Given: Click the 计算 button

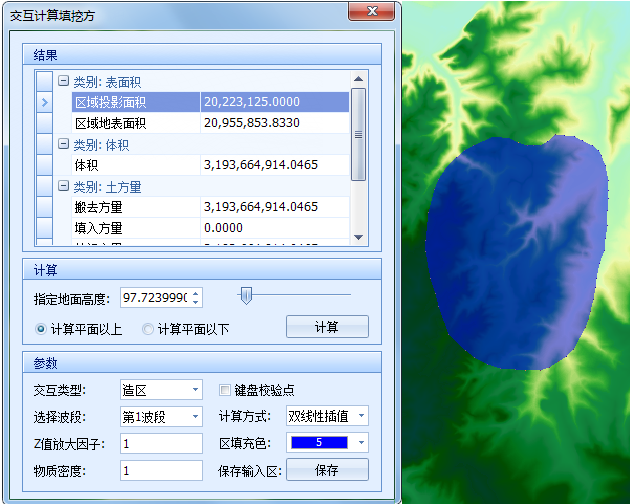Looking at the screenshot, I should (x=327, y=327).
